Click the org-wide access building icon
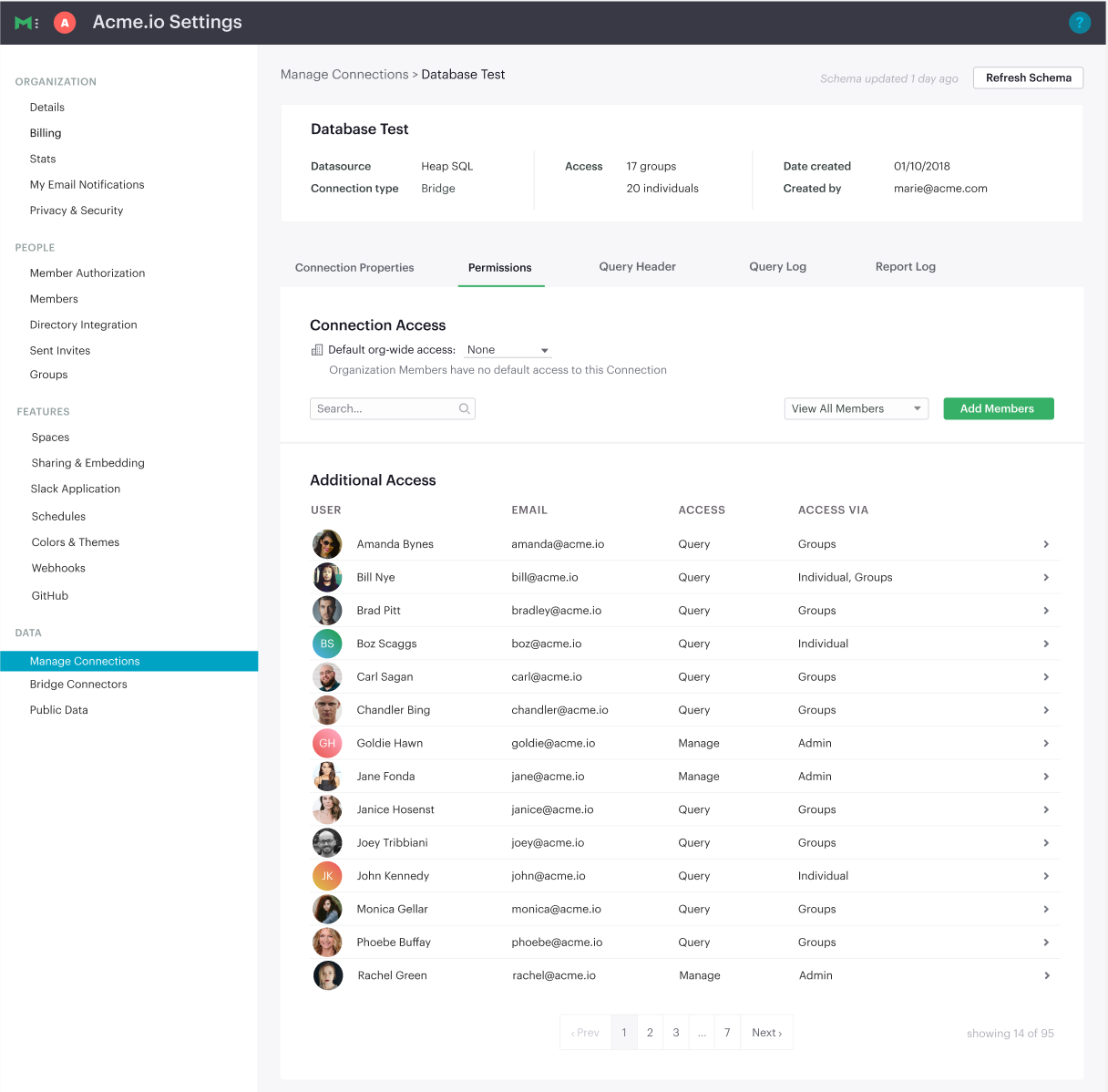This screenshot has width=1108, height=1092. [317, 350]
